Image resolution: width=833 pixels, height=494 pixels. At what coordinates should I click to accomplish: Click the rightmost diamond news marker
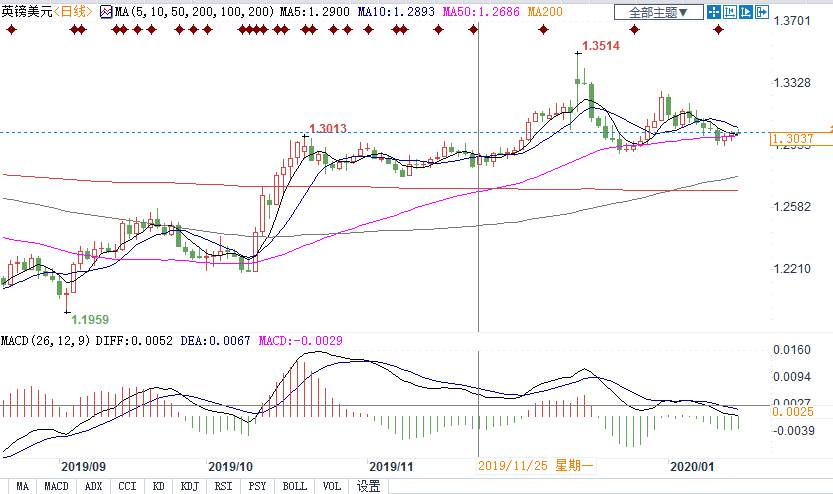718,30
